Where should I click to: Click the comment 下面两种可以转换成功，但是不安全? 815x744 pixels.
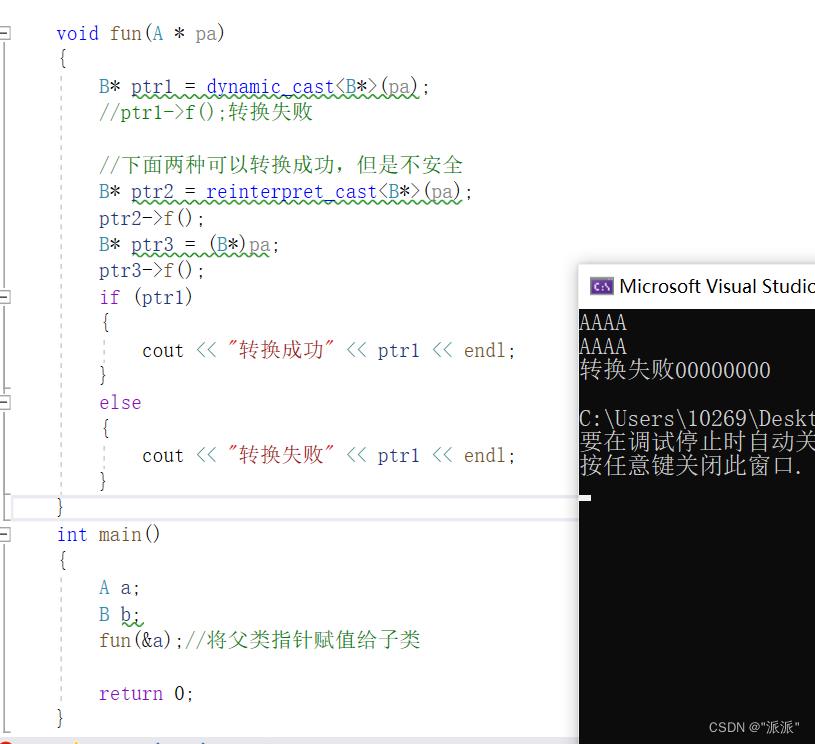pyautogui.click(x=281, y=165)
